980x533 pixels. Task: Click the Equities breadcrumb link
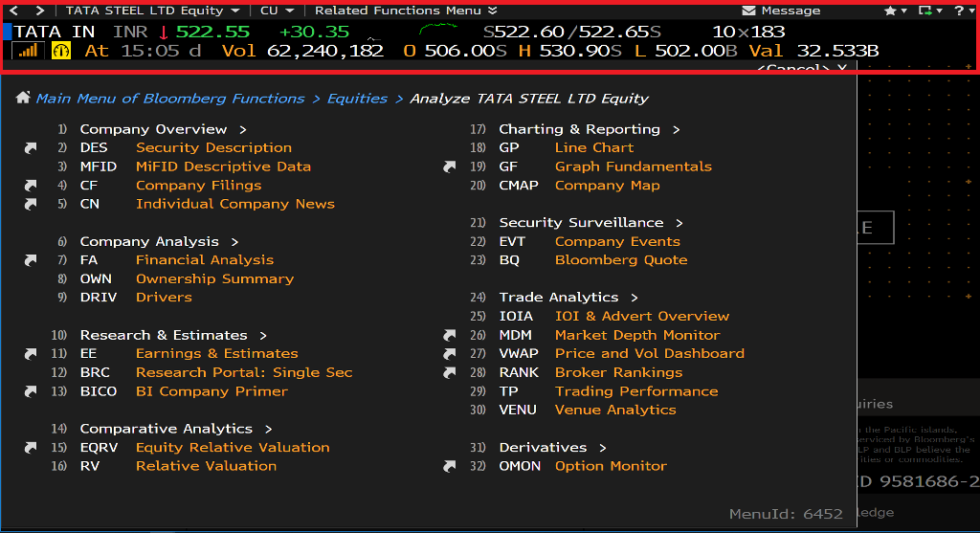(x=357, y=98)
